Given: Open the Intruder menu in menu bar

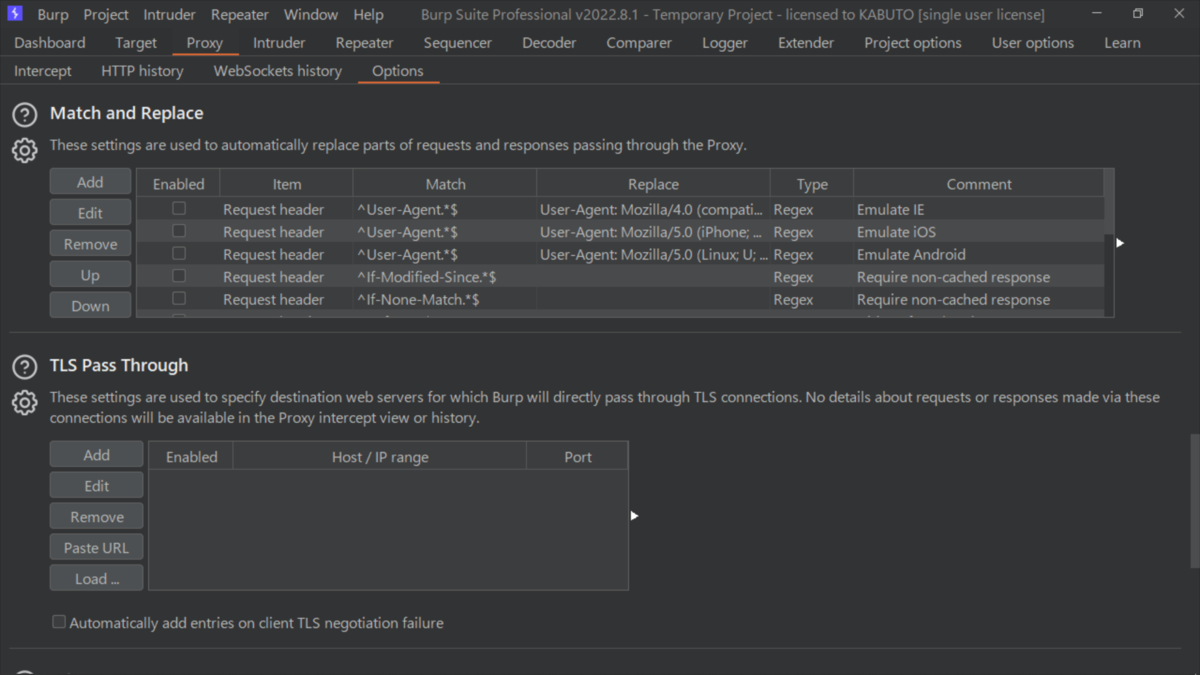Looking at the screenshot, I should tap(170, 15).
